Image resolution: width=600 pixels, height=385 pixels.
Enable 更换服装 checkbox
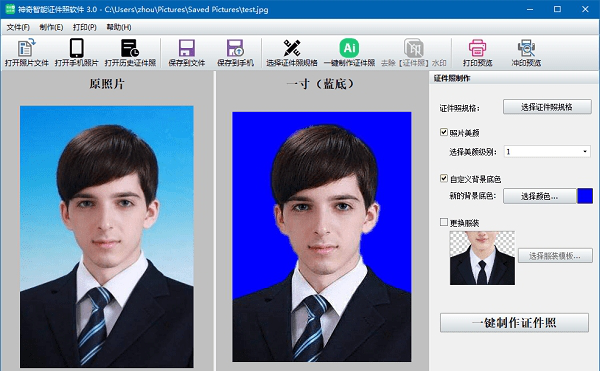444,222
